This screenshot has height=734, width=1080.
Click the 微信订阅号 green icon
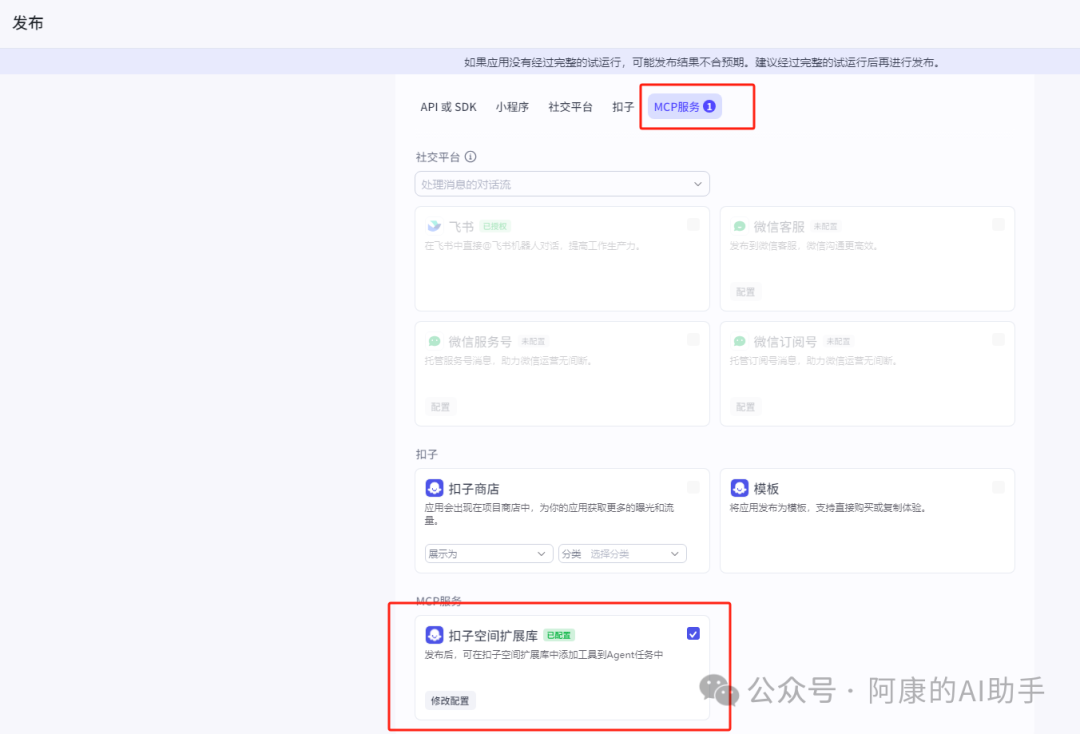pos(739,341)
